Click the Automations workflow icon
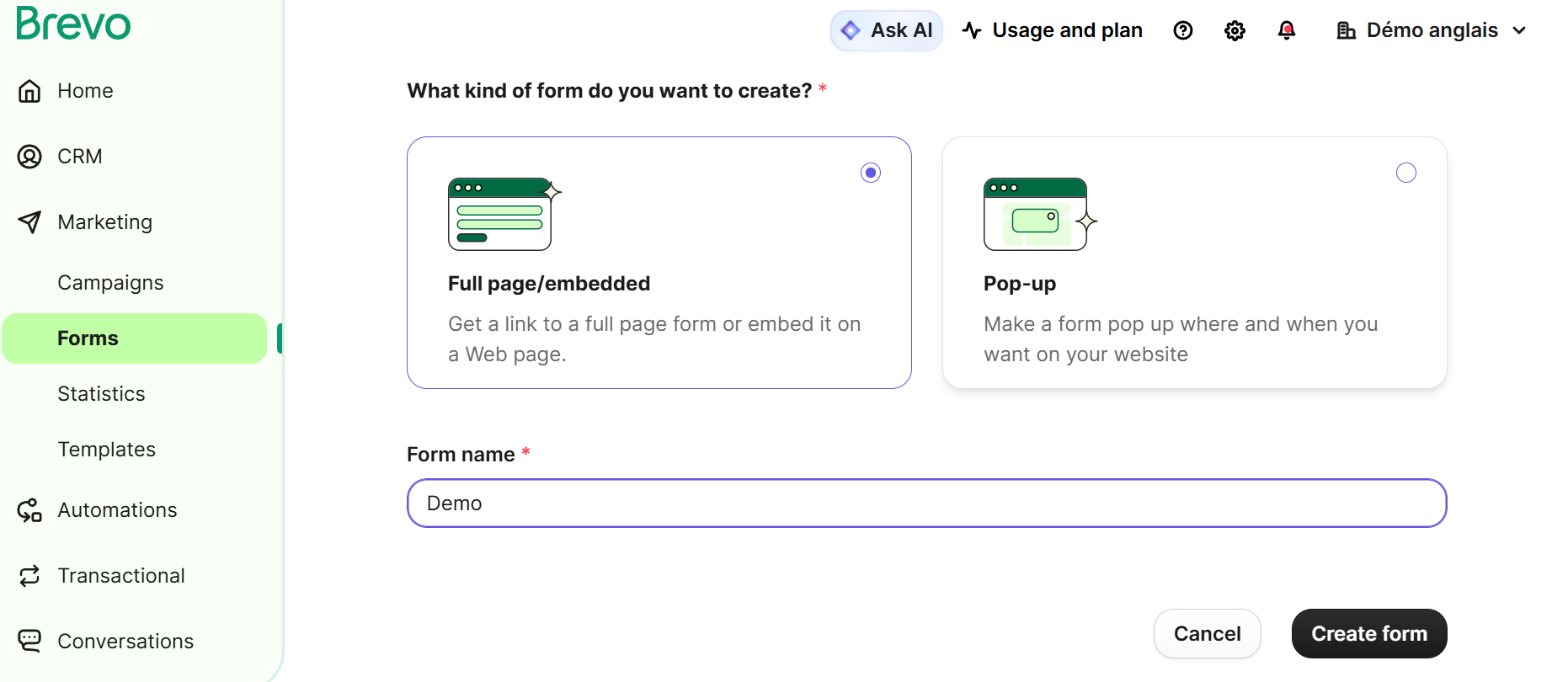1568x682 pixels. tap(29, 510)
